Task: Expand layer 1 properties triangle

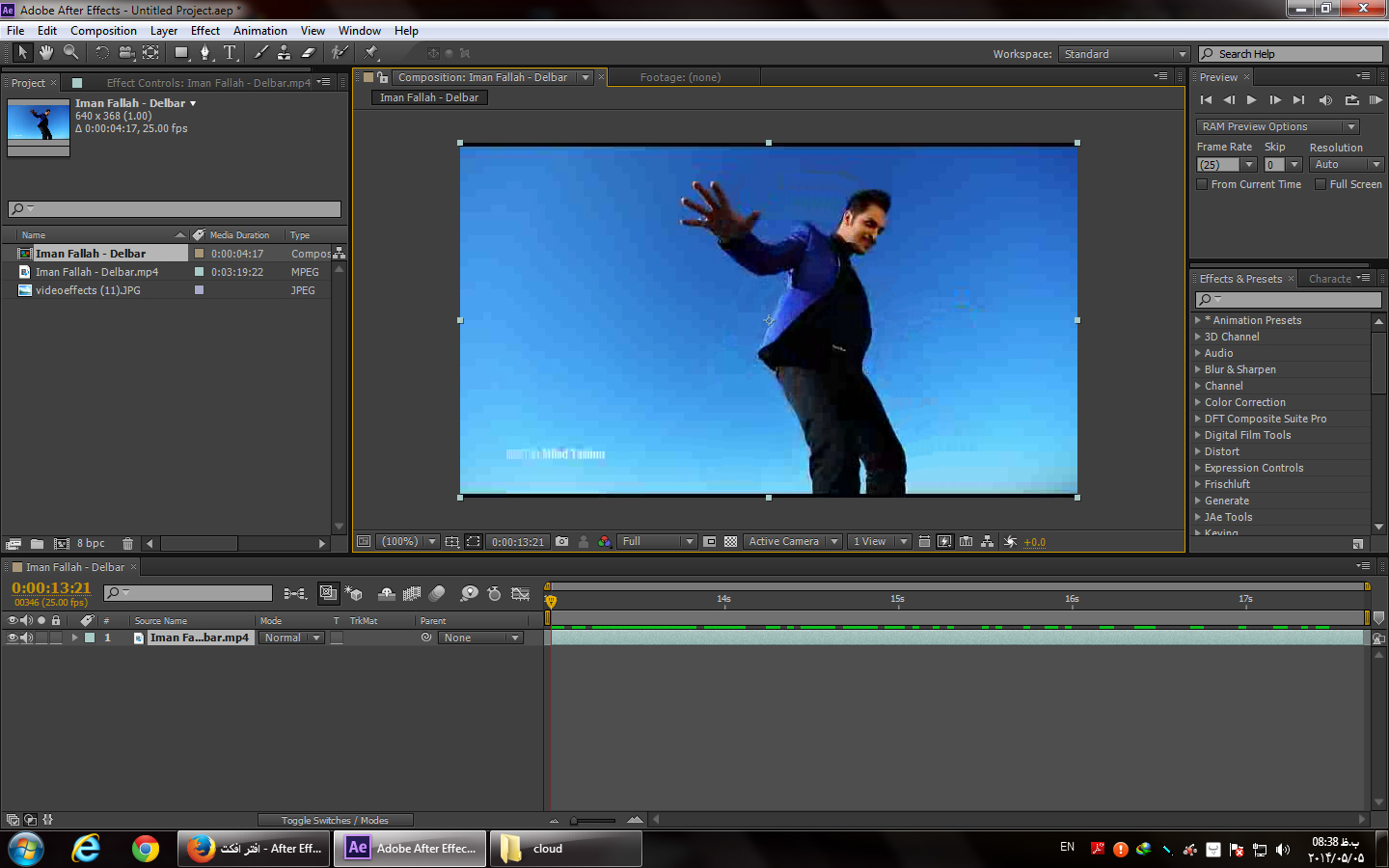Action: 74,637
